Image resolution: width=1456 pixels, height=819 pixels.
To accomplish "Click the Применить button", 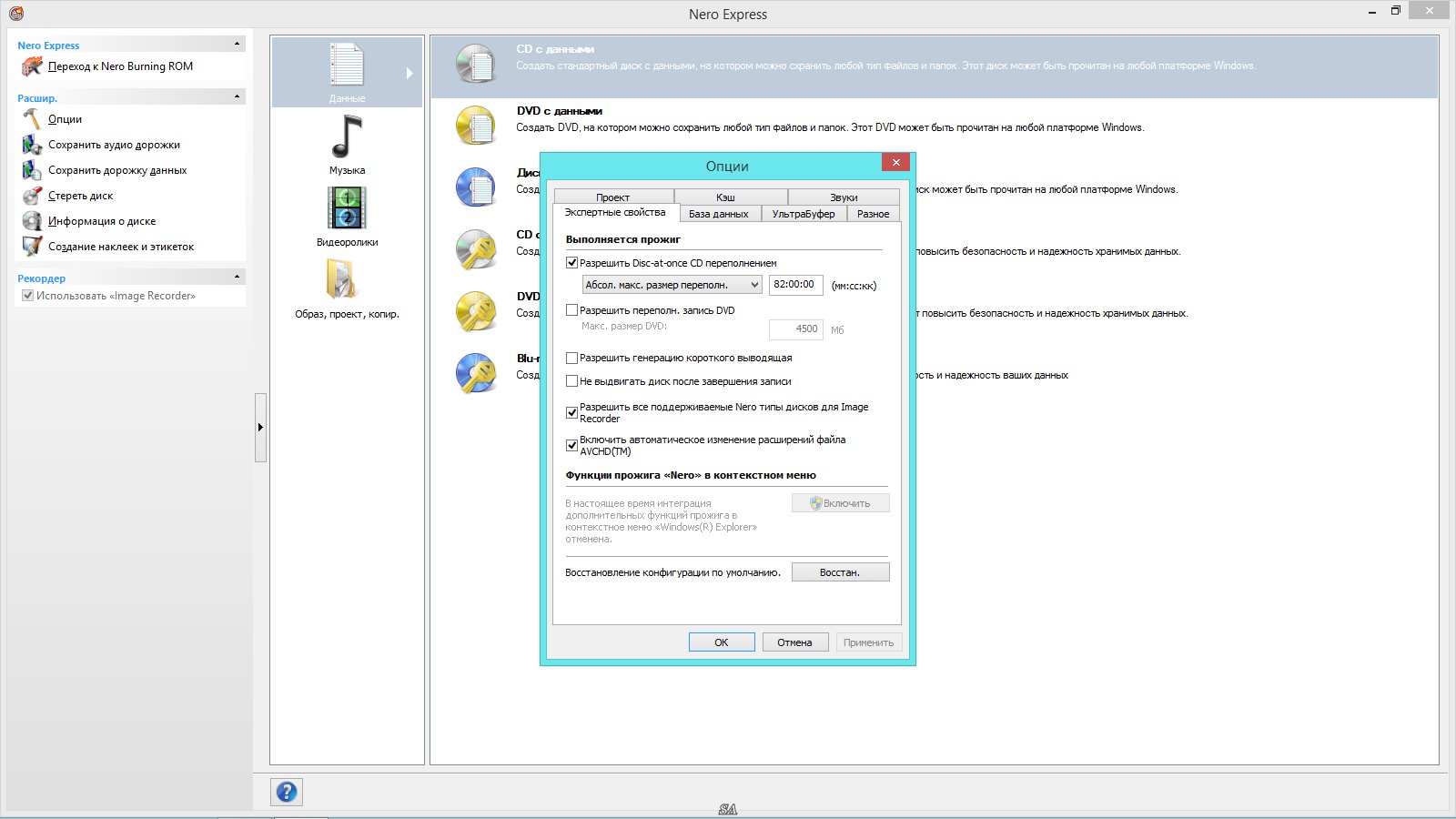I will click(x=869, y=642).
